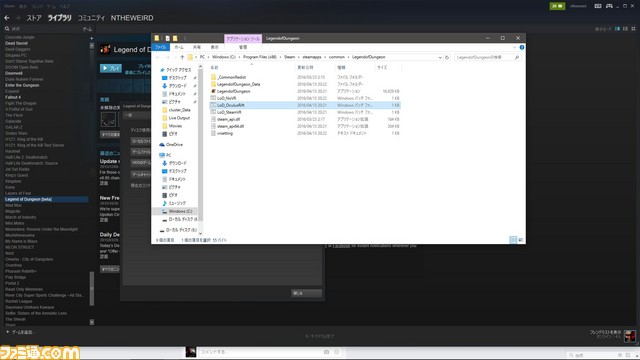This screenshot has height=360, width=640.
Task: Click the Explorer up-one-level arrow
Action: click(x=182, y=57)
